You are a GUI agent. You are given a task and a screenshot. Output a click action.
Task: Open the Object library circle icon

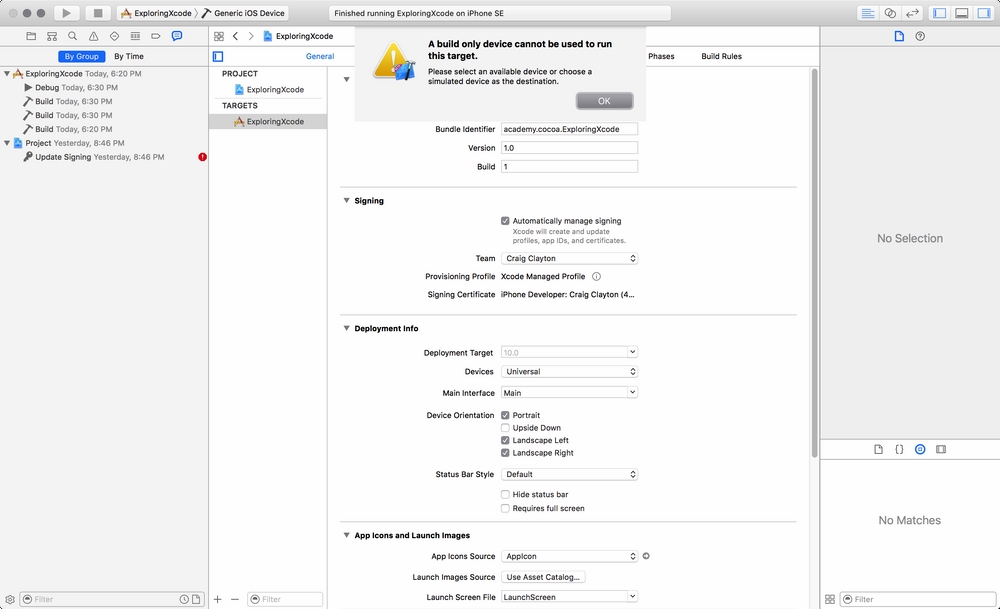920,450
